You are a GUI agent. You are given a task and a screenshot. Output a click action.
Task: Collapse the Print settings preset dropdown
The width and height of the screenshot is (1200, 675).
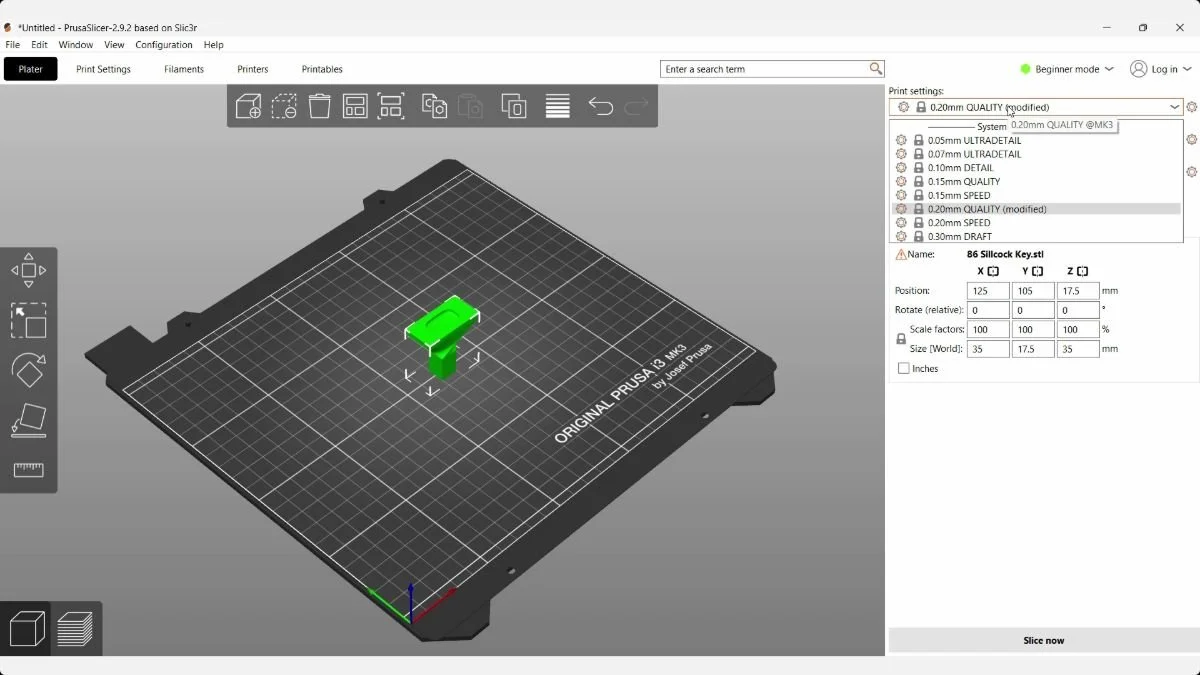(1174, 107)
